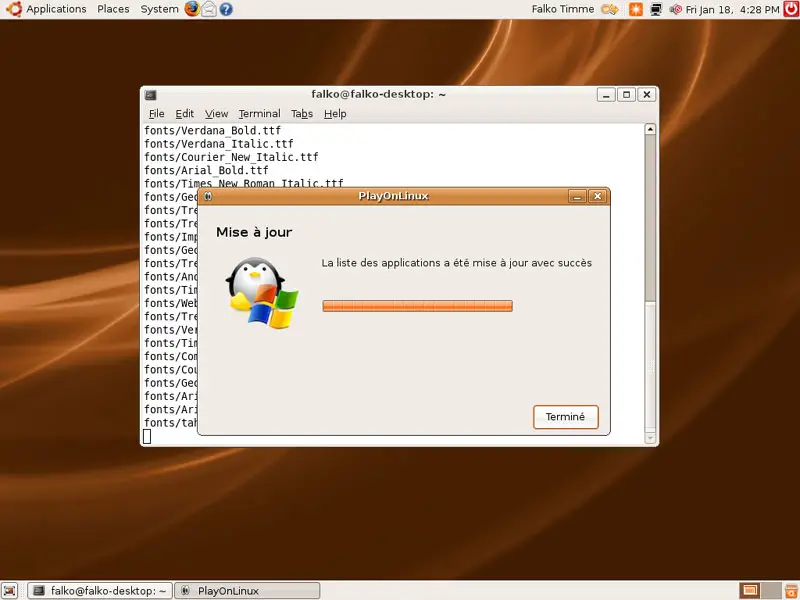The width and height of the screenshot is (800, 600).
Task: Open the Trash icon in bottom panel
Action: (792, 590)
